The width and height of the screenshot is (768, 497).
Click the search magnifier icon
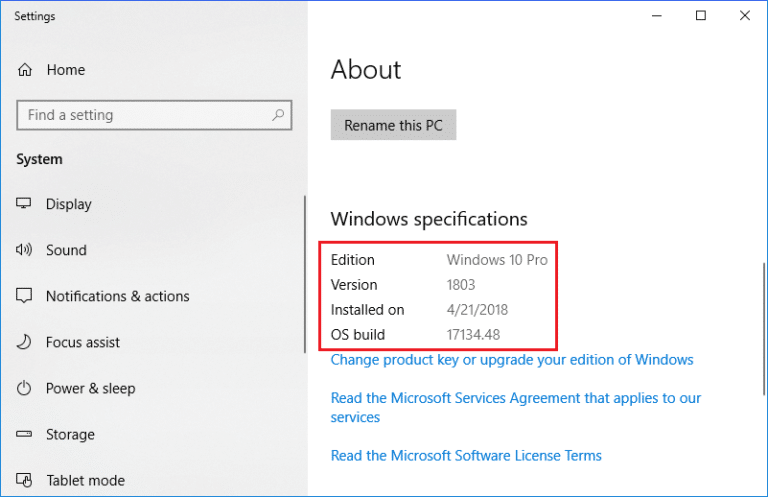pos(279,115)
